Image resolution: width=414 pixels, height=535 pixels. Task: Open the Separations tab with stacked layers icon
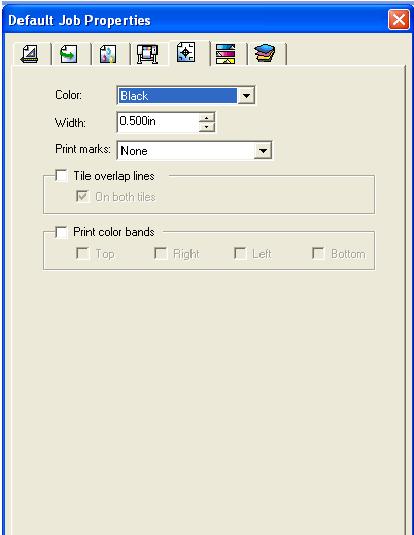tap(265, 54)
